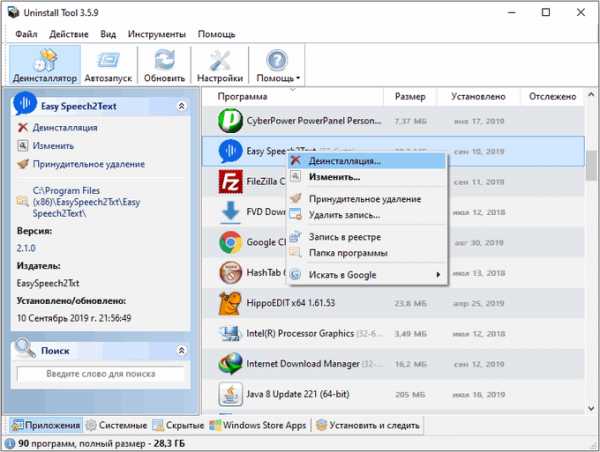This screenshot has height=452, width=600.
Task: Click the red X uninstall icon in context menu
Action: (295, 160)
